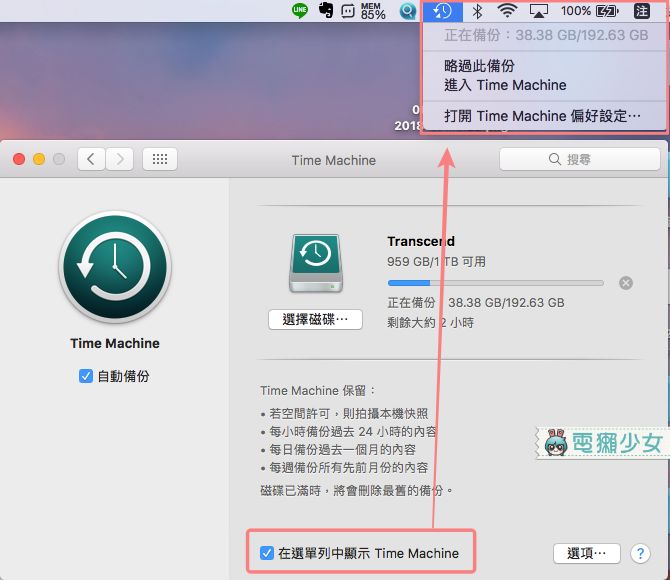Click the MEM 85% memory indicator
This screenshot has height=580, width=670.
click(373, 11)
